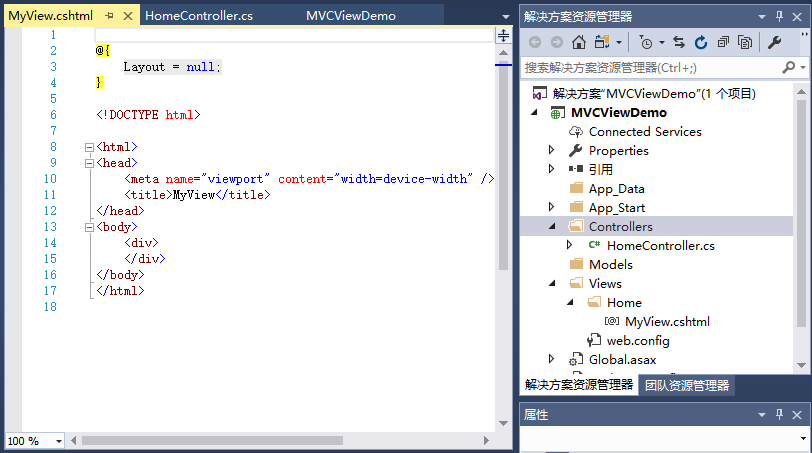Click the Sync with Active Document icon

pyautogui.click(x=679, y=42)
